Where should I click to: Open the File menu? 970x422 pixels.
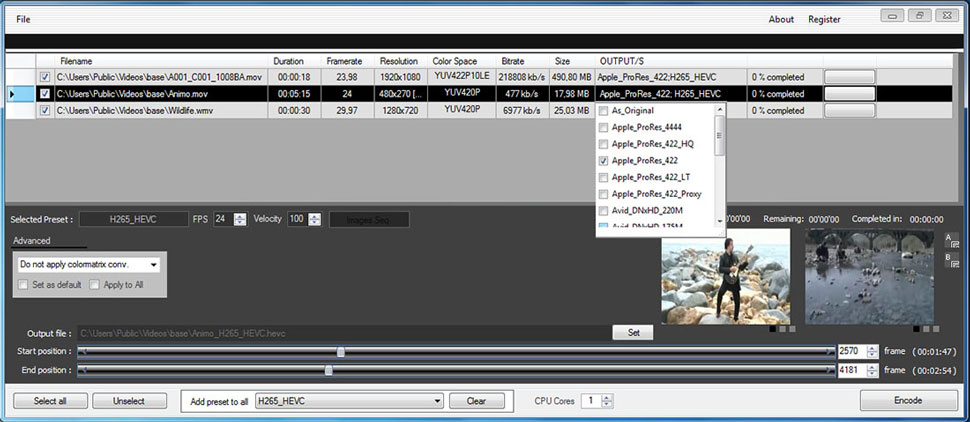[x=23, y=19]
